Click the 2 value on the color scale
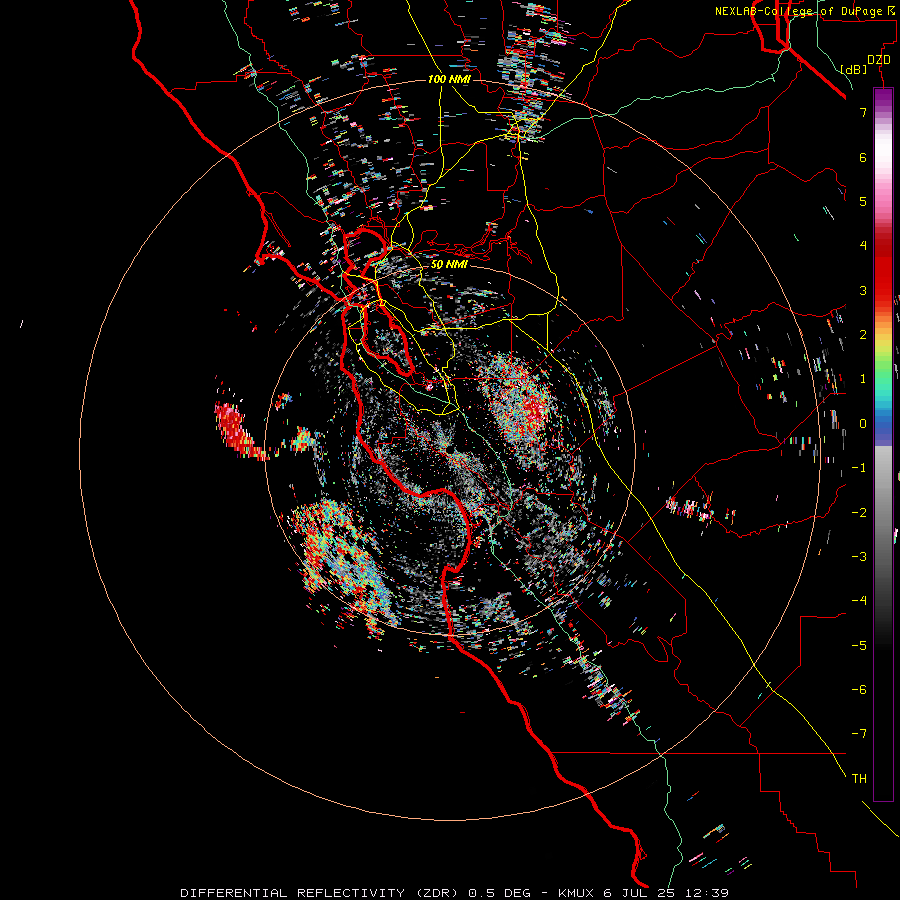Screen dimensions: 900x900 point(863,335)
